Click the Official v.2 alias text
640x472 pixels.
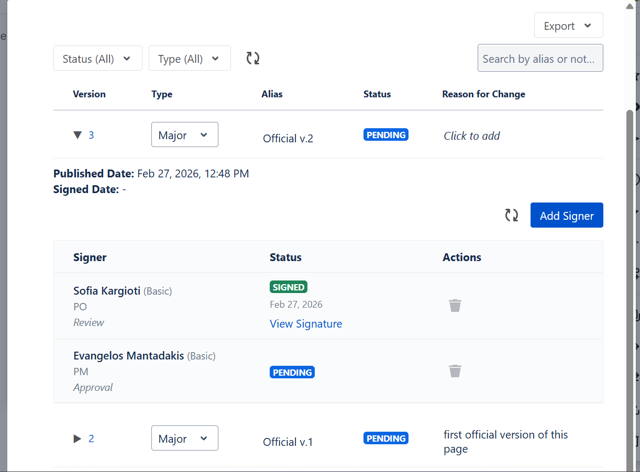(x=288, y=138)
